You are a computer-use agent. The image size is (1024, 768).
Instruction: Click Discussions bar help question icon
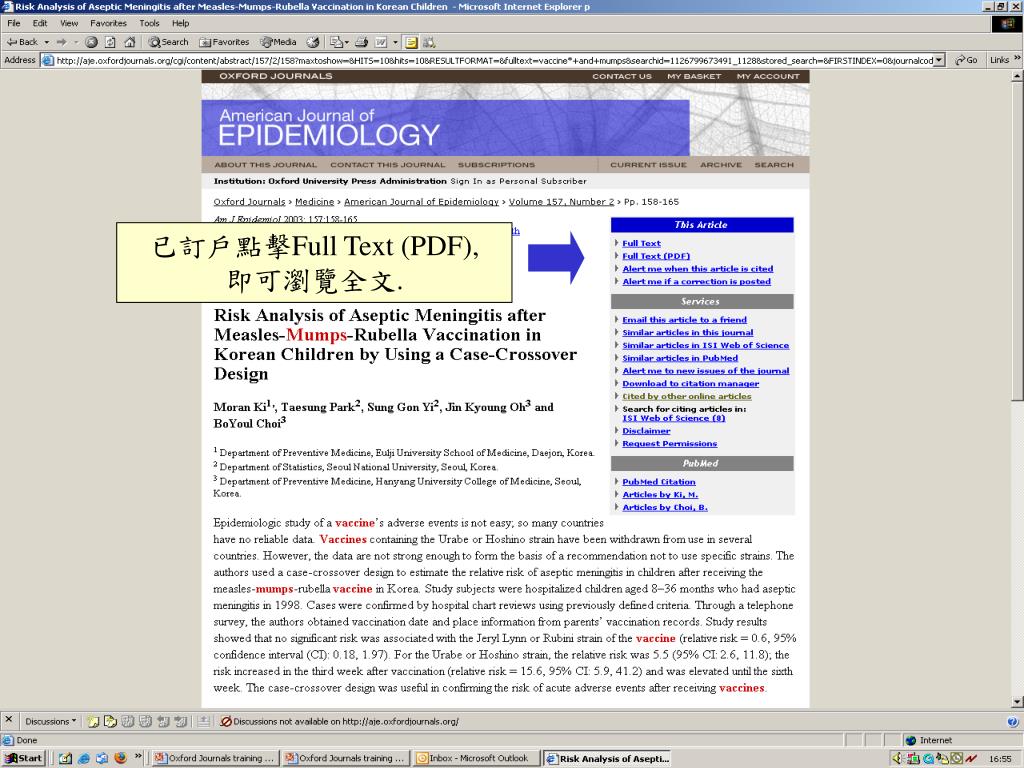pos(1012,721)
